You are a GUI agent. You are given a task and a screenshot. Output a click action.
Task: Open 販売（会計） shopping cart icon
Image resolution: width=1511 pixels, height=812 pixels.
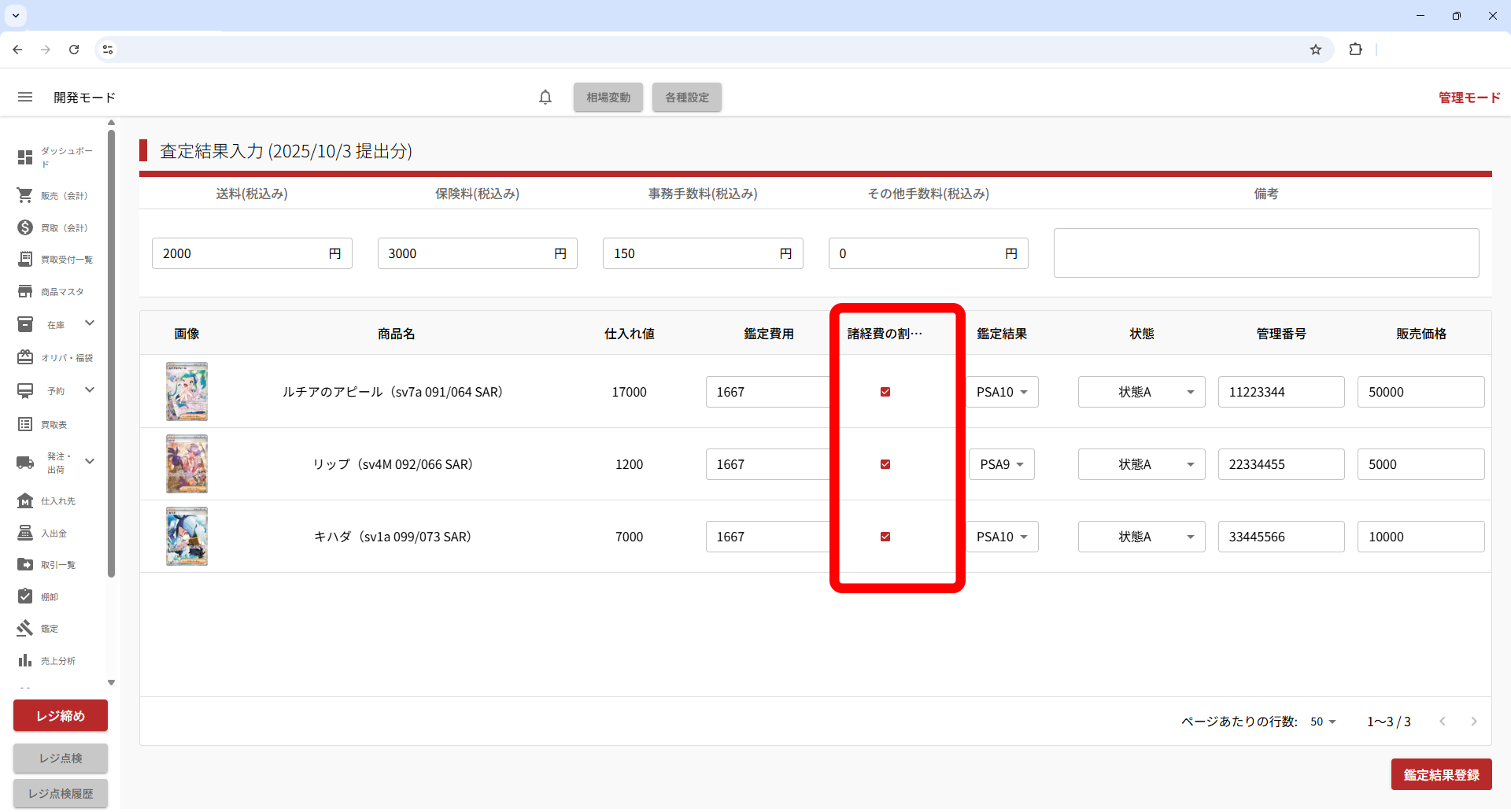point(25,195)
